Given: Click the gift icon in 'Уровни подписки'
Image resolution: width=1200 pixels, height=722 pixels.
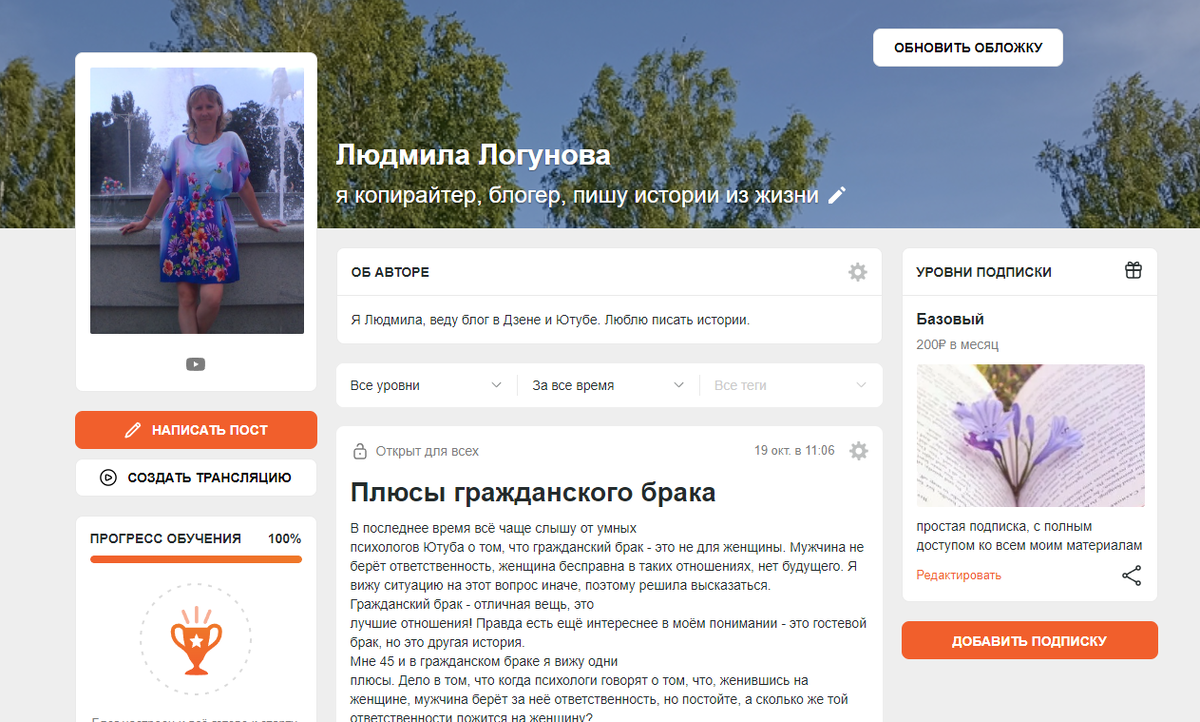Looking at the screenshot, I should pos(1132,271).
